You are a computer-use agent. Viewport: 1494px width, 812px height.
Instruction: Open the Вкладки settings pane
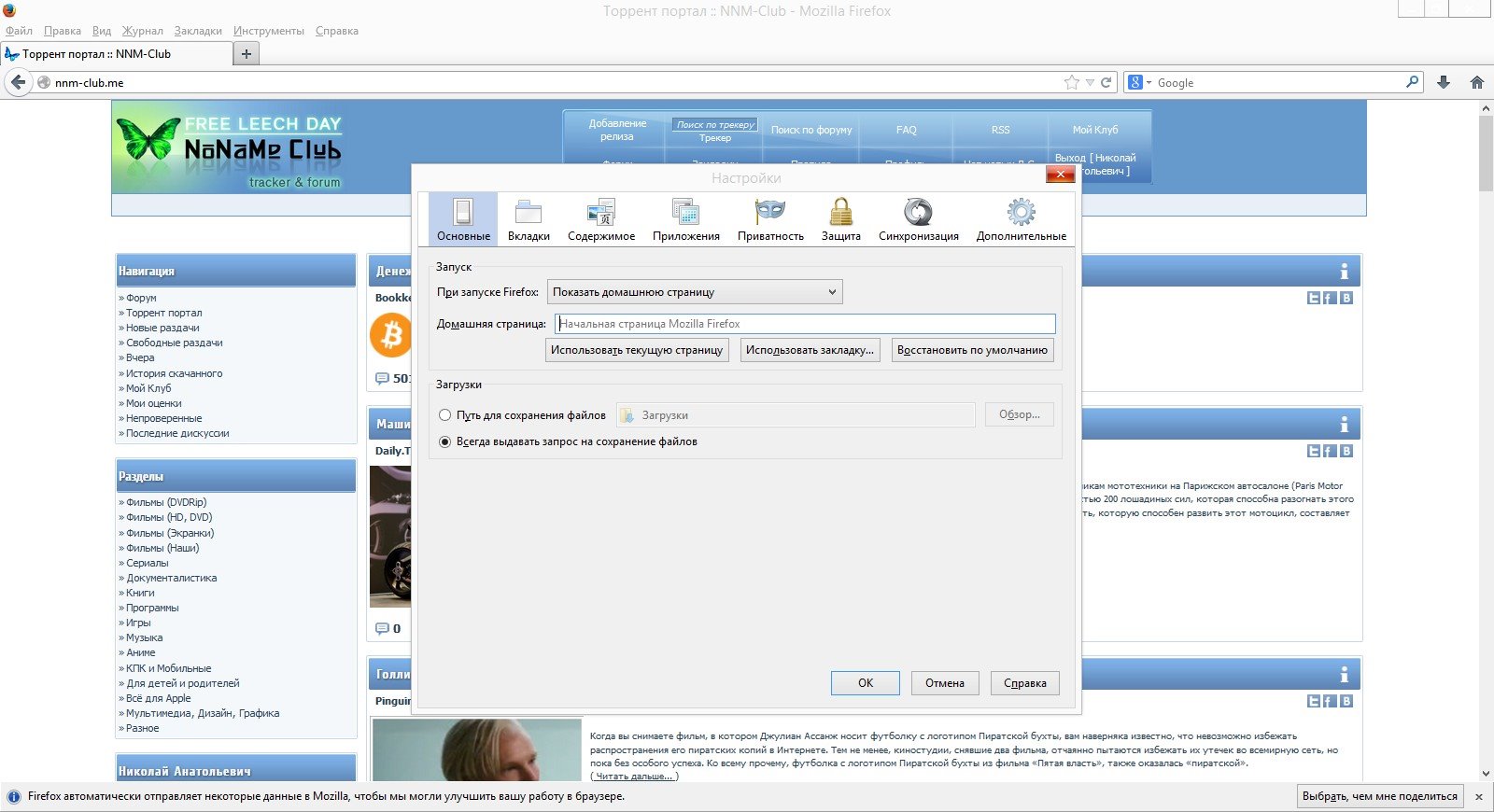coord(529,218)
